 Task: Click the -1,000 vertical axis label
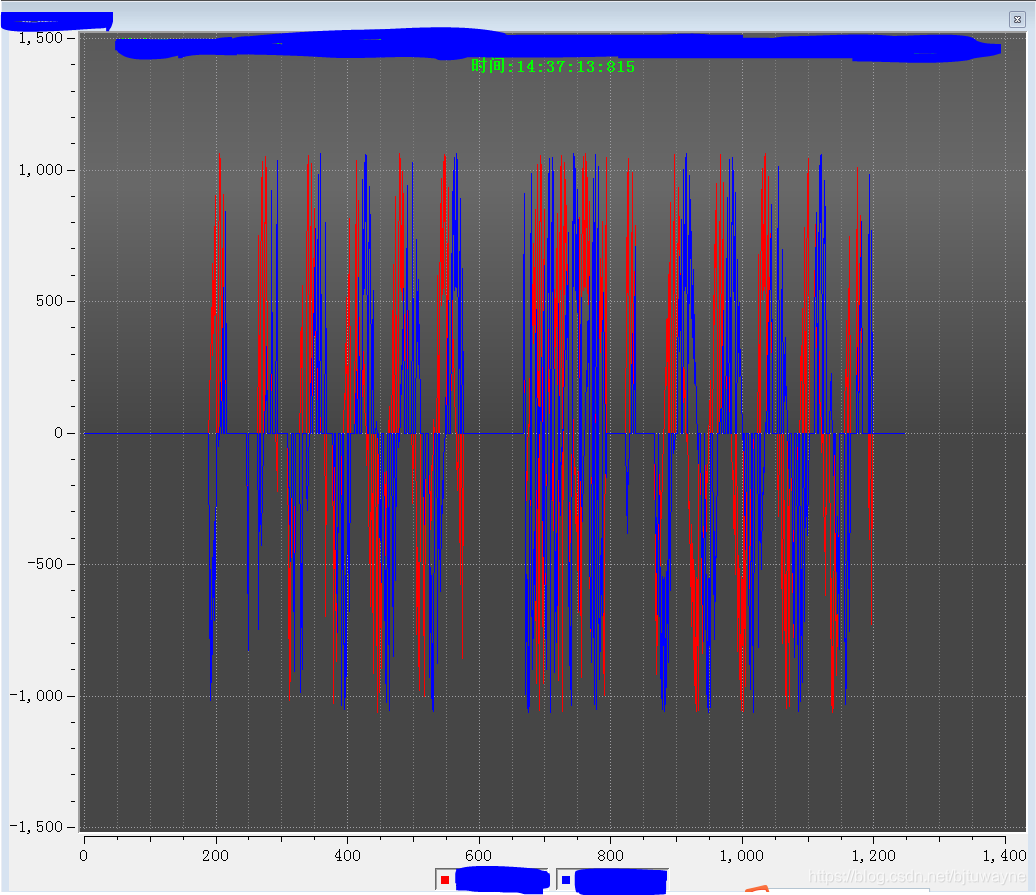click(x=36, y=696)
